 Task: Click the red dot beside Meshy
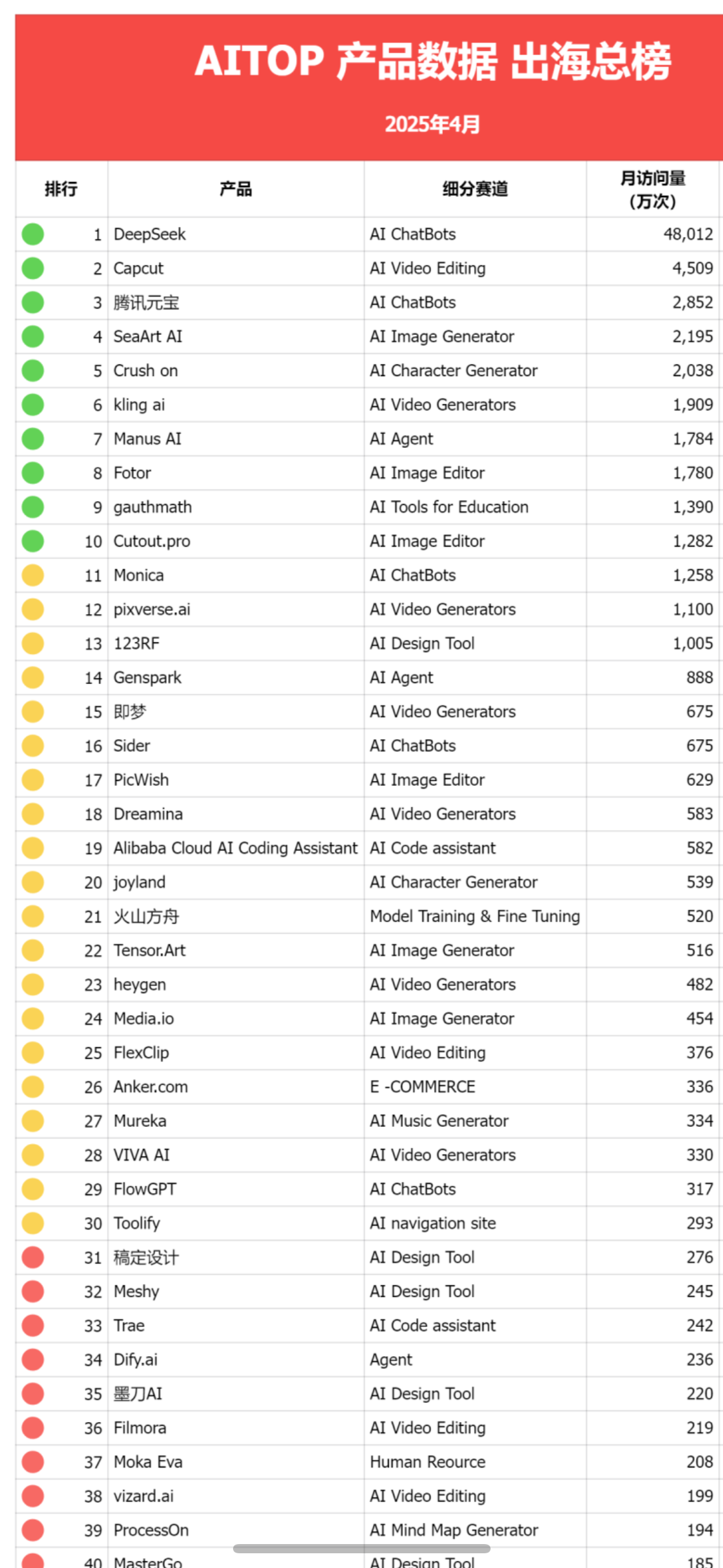tap(33, 1291)
